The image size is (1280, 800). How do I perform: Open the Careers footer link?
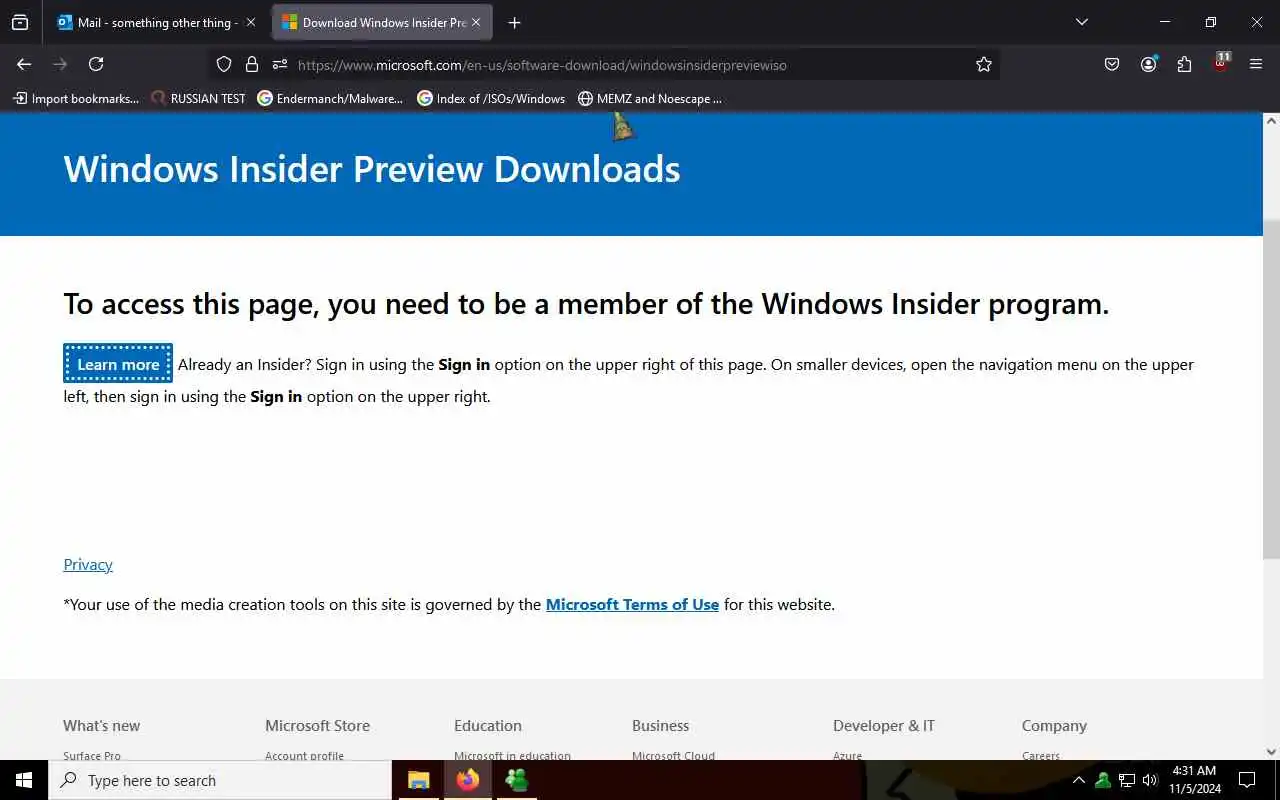tap(1041, 755)
